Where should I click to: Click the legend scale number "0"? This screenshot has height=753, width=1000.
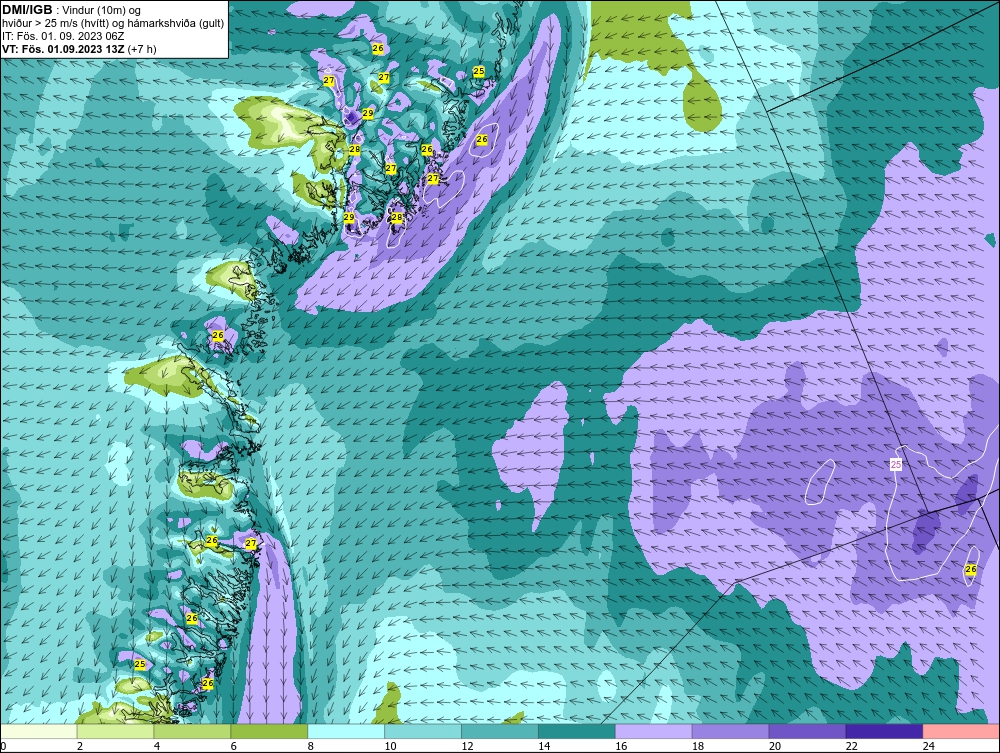point(3,747)
